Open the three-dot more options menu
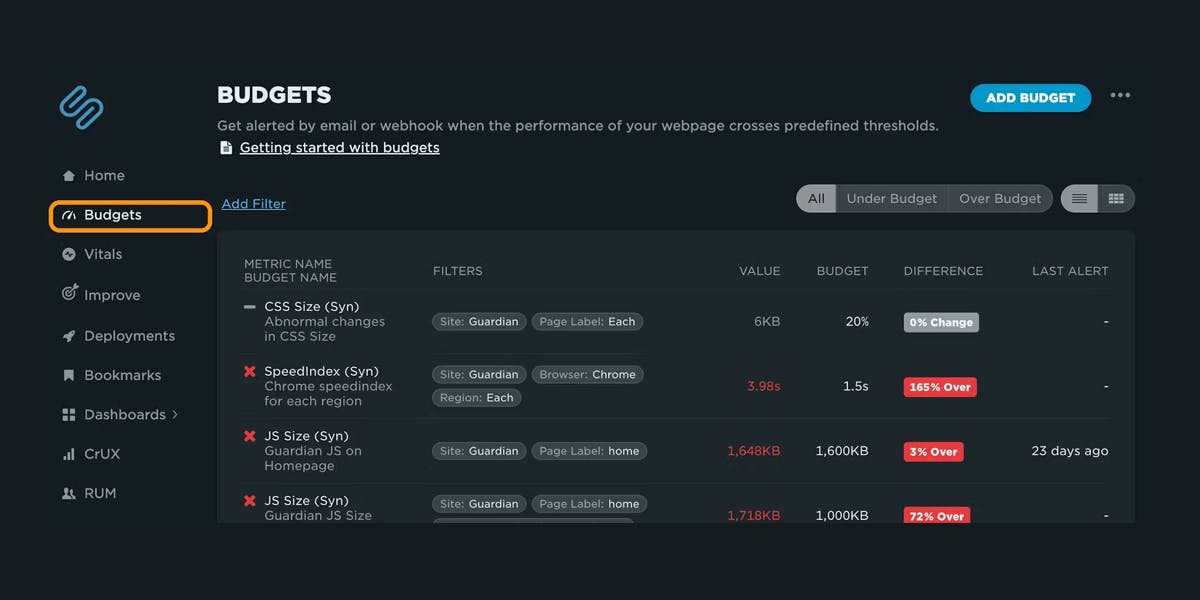The width and height of the screenshot is (1200, 600). [x=1120, y=96]
